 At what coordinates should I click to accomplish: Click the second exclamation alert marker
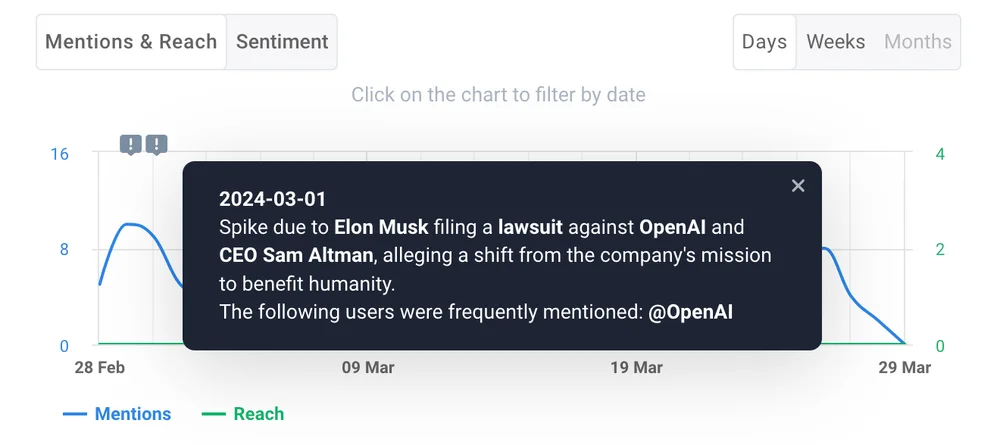(x=157, y=145)
